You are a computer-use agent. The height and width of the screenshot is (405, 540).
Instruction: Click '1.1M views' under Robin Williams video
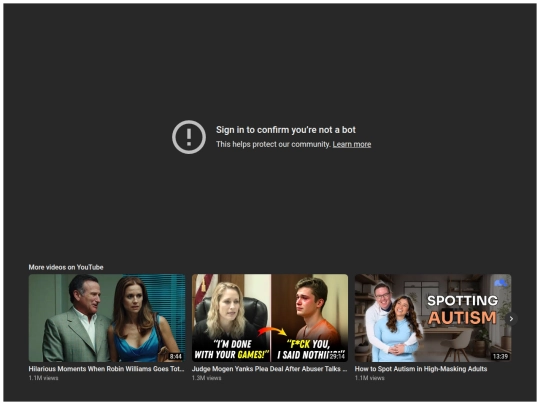click(43, 378)
